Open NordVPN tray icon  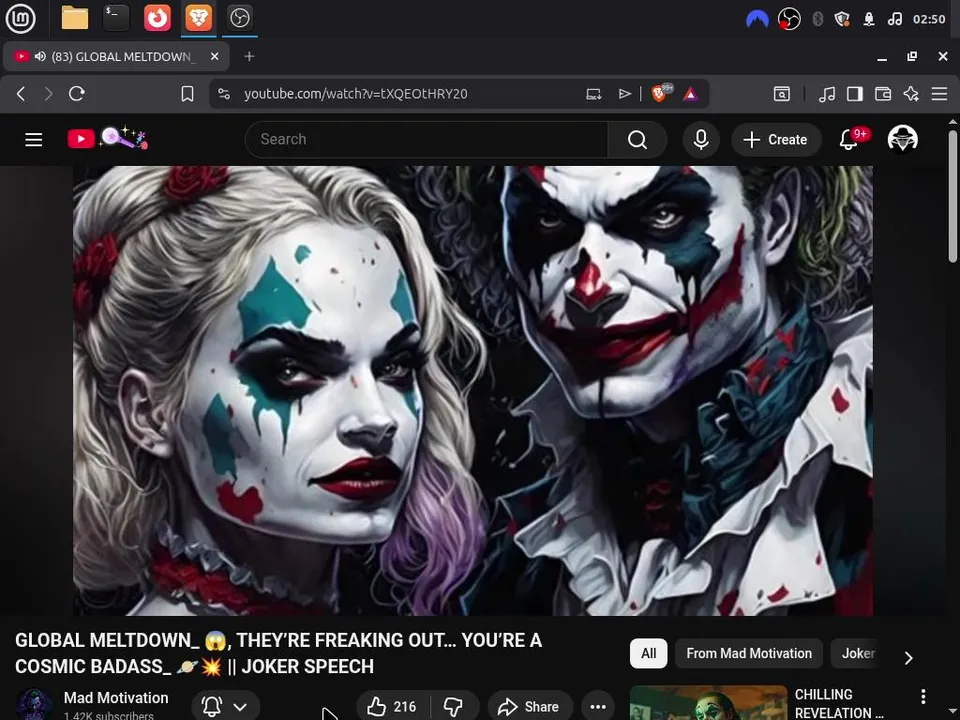click(757, 19)
